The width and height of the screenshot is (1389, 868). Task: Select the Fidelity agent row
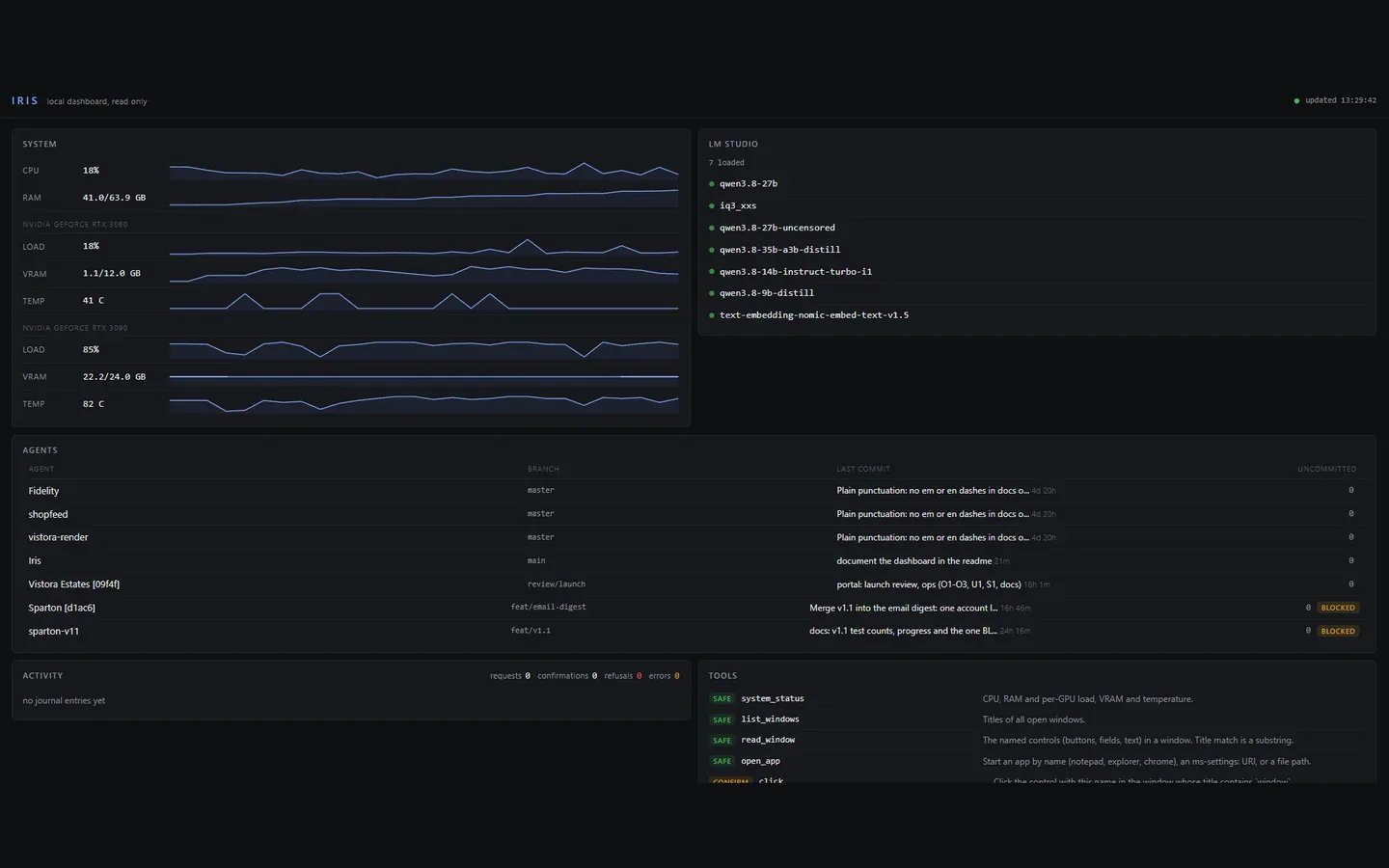click(x=694, y=491)
